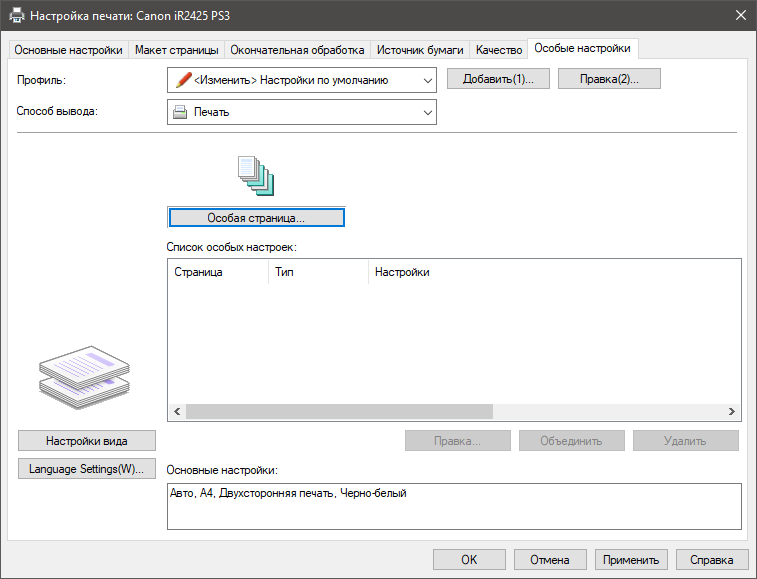Click the Применить button
The image size is (757, 579).
click(631, 560)
